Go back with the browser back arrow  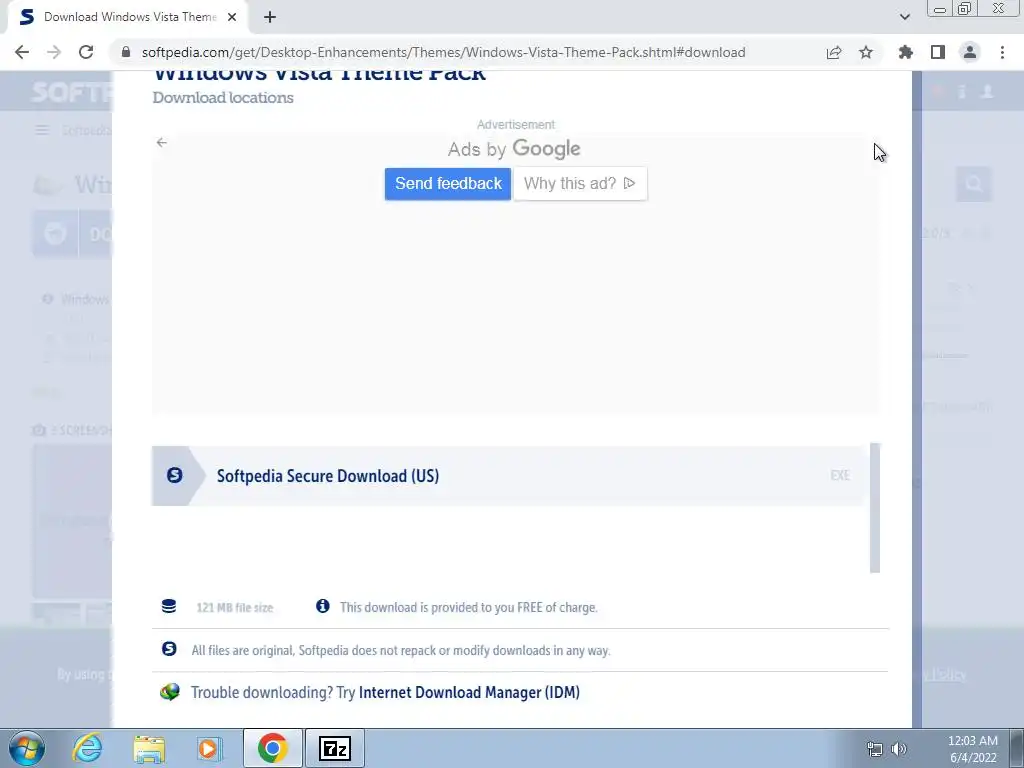(x=22, y=52)
